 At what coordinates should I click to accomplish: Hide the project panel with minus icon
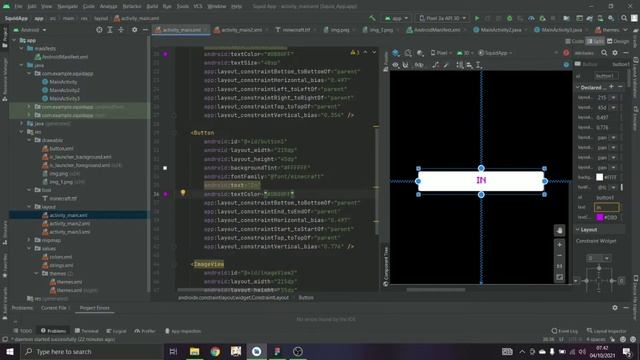pyautogui.click(x=145, y=30)
